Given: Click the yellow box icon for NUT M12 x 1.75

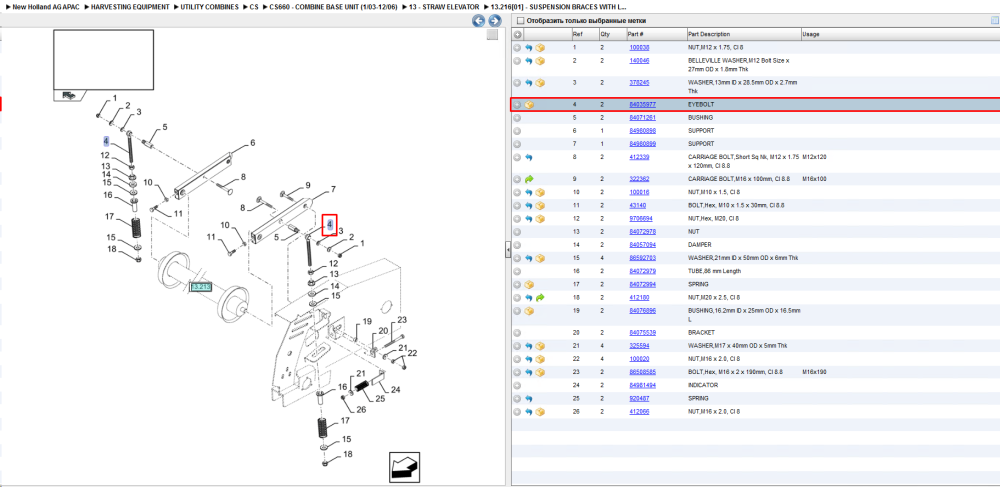Looking at the screenshot, I should click(540, 48).
